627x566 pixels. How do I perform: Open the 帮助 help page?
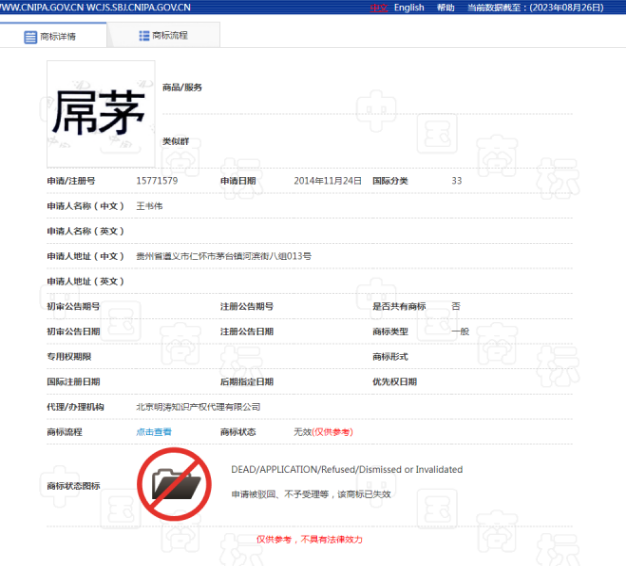445,8
